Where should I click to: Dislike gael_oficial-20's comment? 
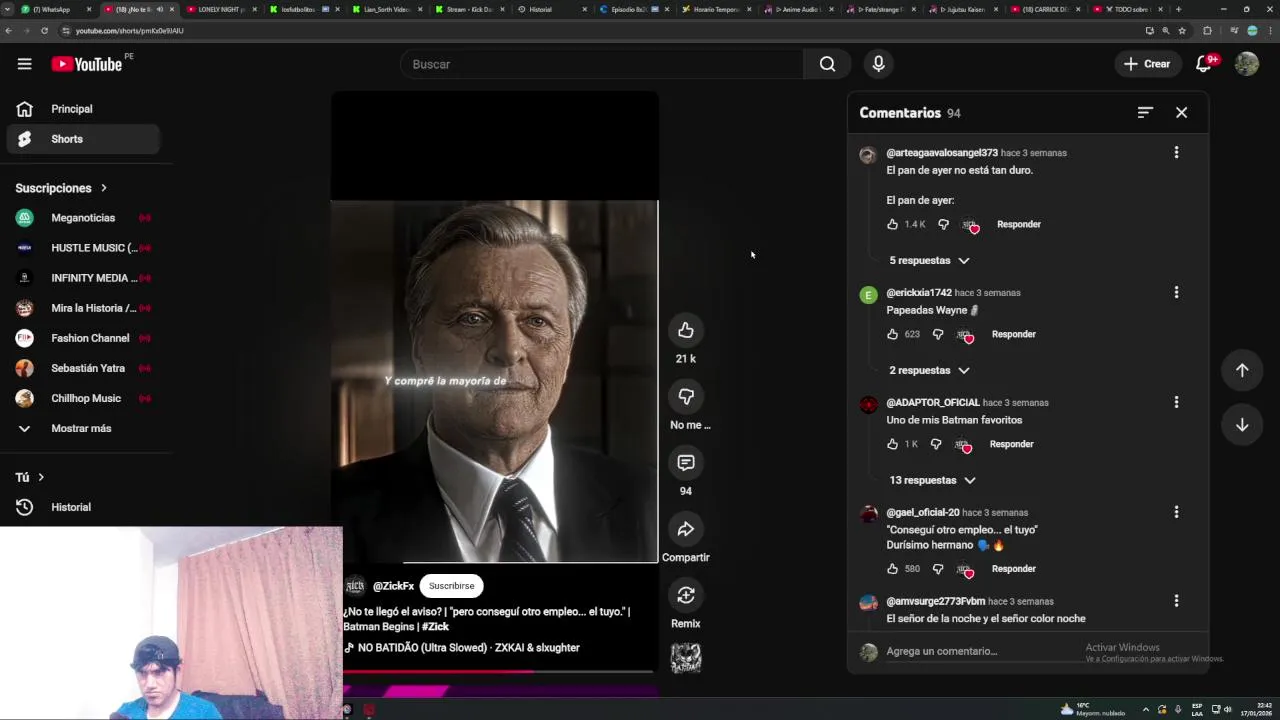tap(938, 569)
